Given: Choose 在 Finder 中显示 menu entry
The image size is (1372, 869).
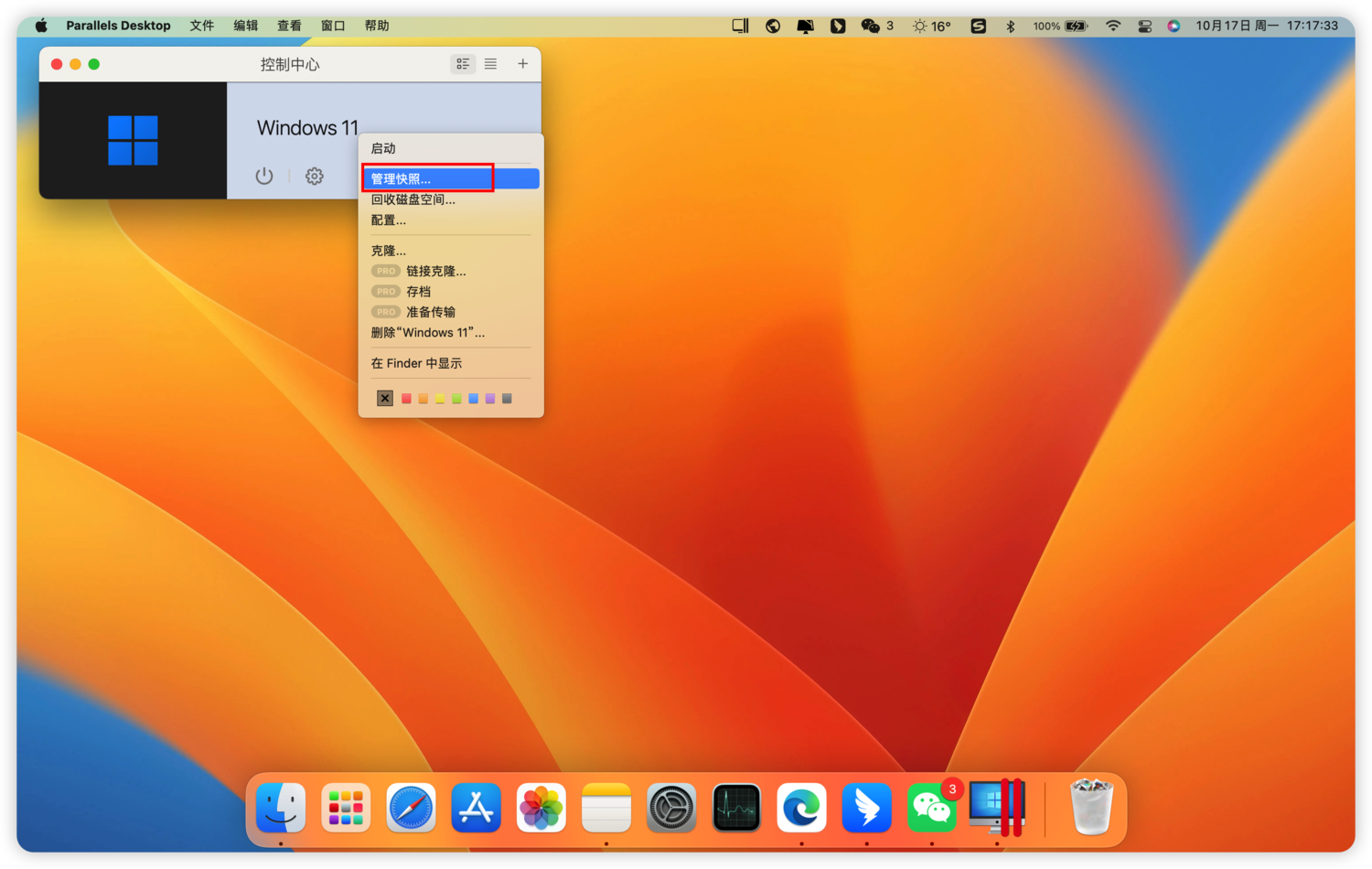Looking at the screenshot, I should [451, 363].
